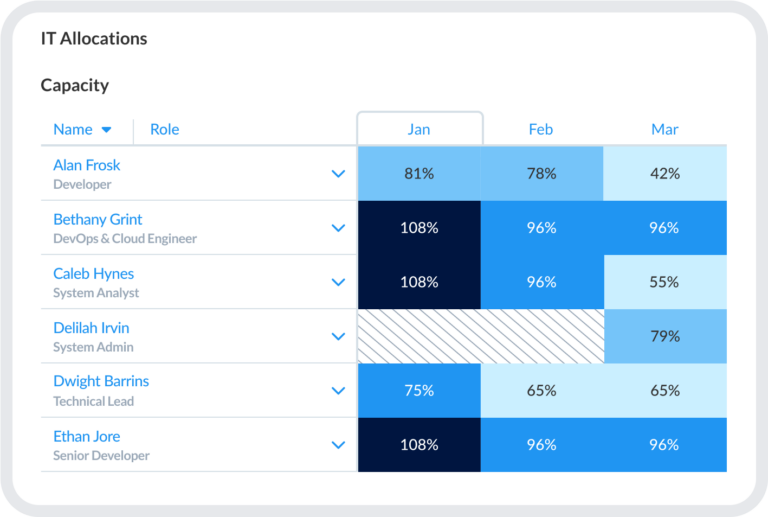
Task: Open Ethan Jore's name link
Action: tap(87, 436)
